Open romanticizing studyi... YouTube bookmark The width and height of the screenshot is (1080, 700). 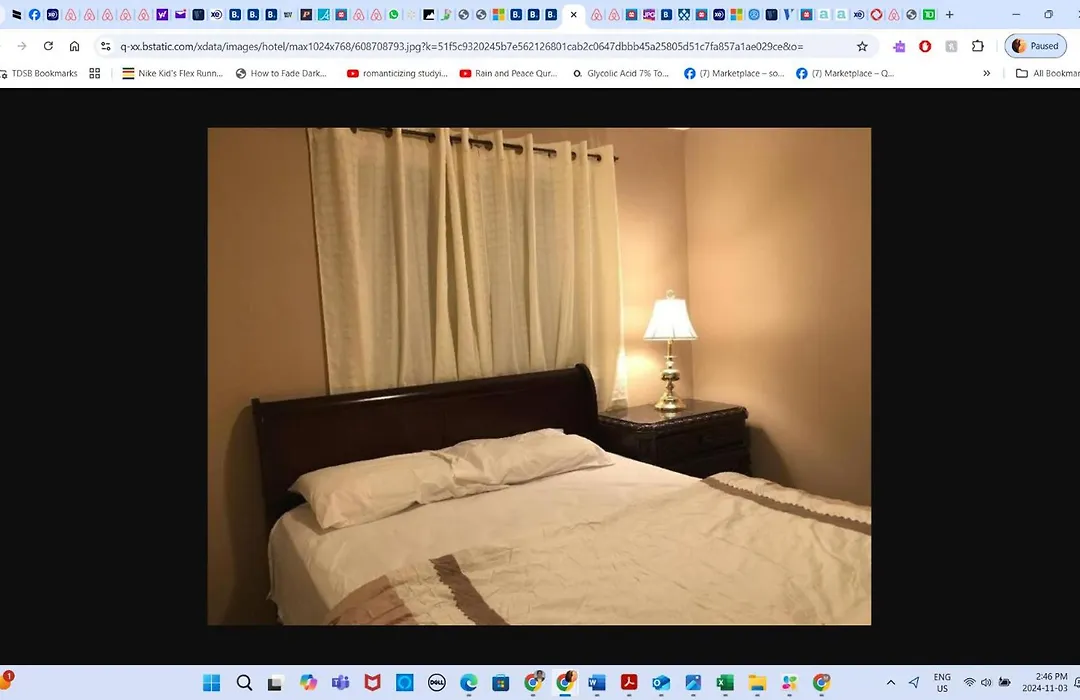point(397,73)
